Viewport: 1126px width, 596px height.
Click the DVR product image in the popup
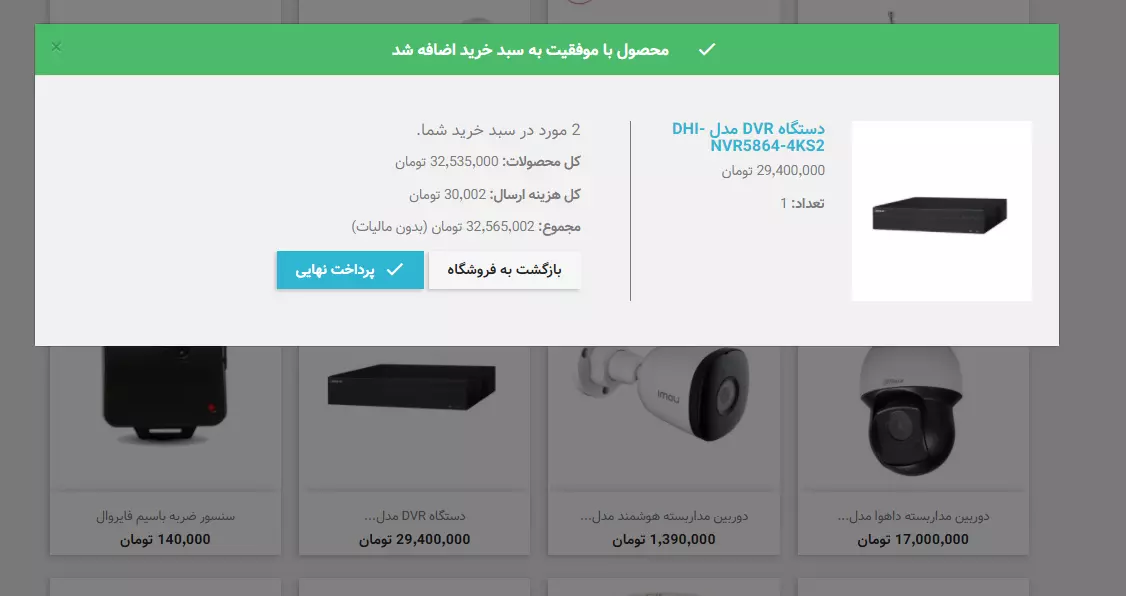tap(941, 210)
